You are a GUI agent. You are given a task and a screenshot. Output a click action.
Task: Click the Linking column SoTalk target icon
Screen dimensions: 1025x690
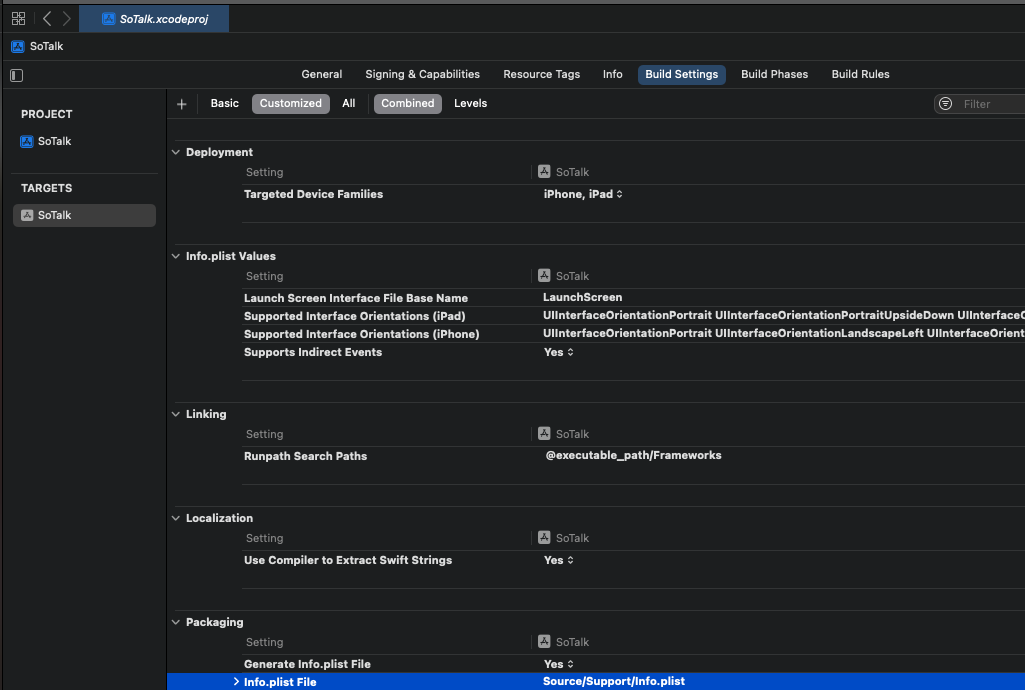(544, 433)
